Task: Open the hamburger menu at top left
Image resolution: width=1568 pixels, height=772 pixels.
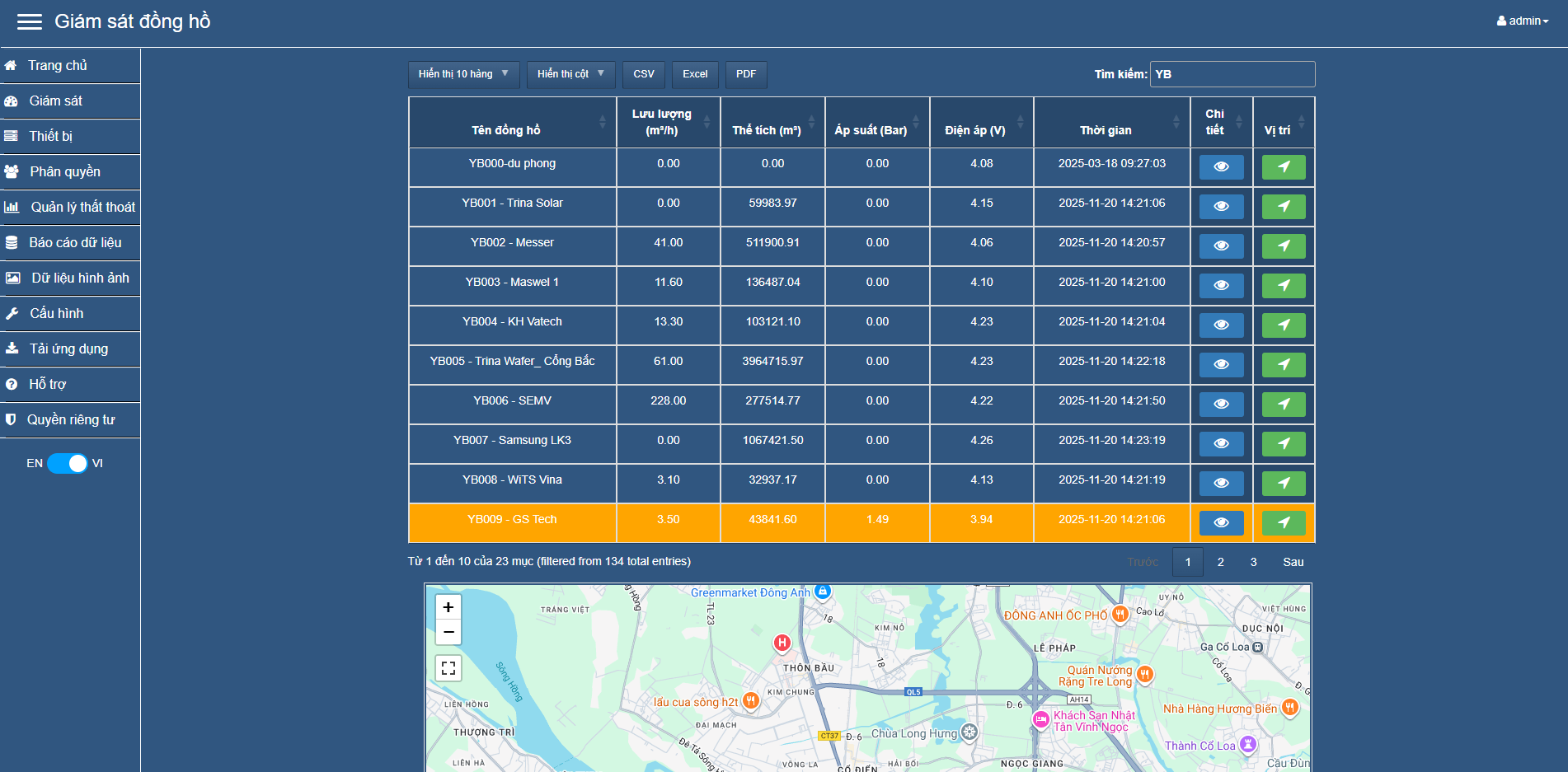Action: (30, 21)
